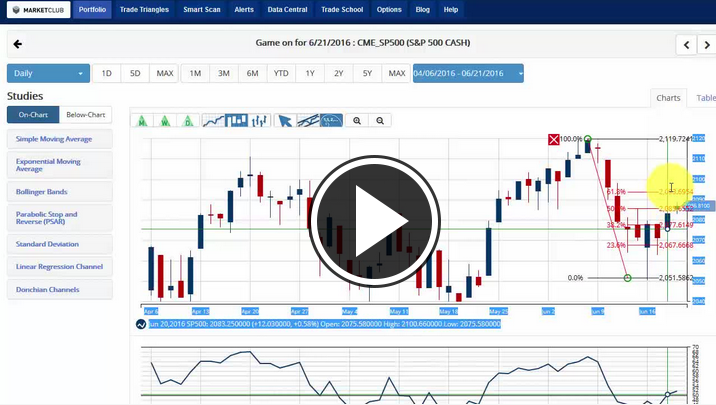The height and width of the screenshot is (405, 716).
Task: Add Bollinger Bands study
Action: [59, 192]
